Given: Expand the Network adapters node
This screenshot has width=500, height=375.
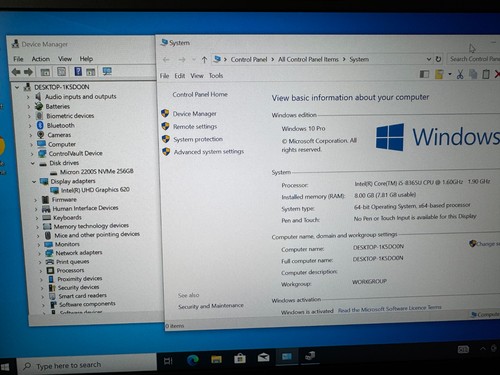Looking at the screenshot, I should (x=39, y=253).
